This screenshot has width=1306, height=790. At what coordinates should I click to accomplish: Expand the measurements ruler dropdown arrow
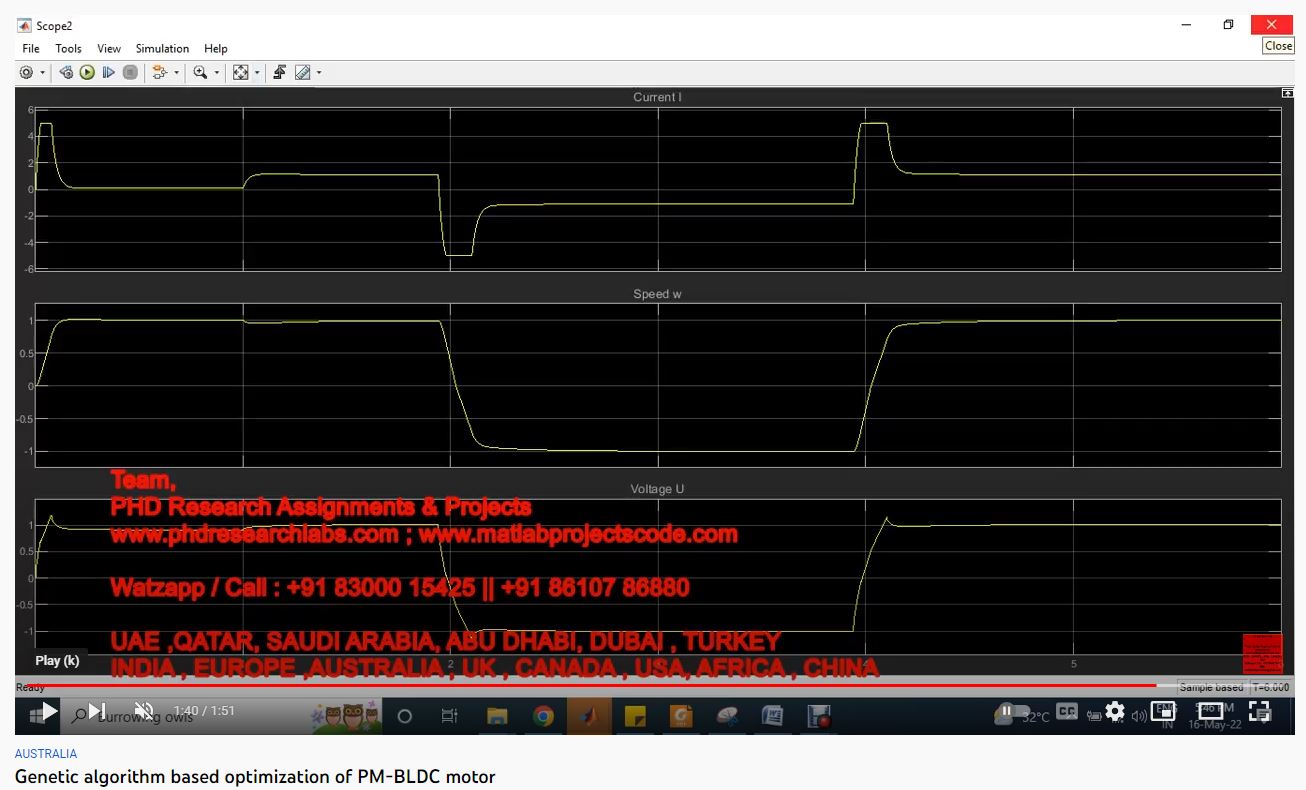(x=319, y=73)
